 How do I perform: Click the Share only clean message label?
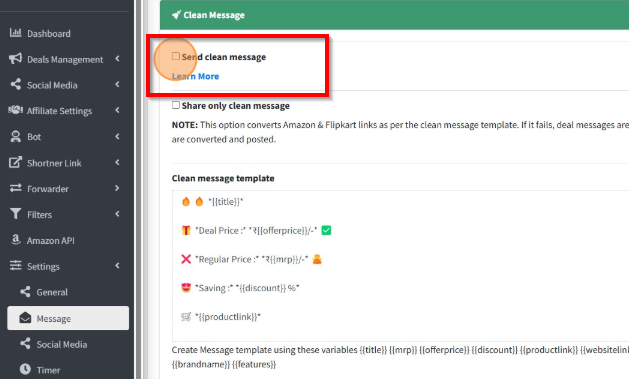(x=235, y=106)
